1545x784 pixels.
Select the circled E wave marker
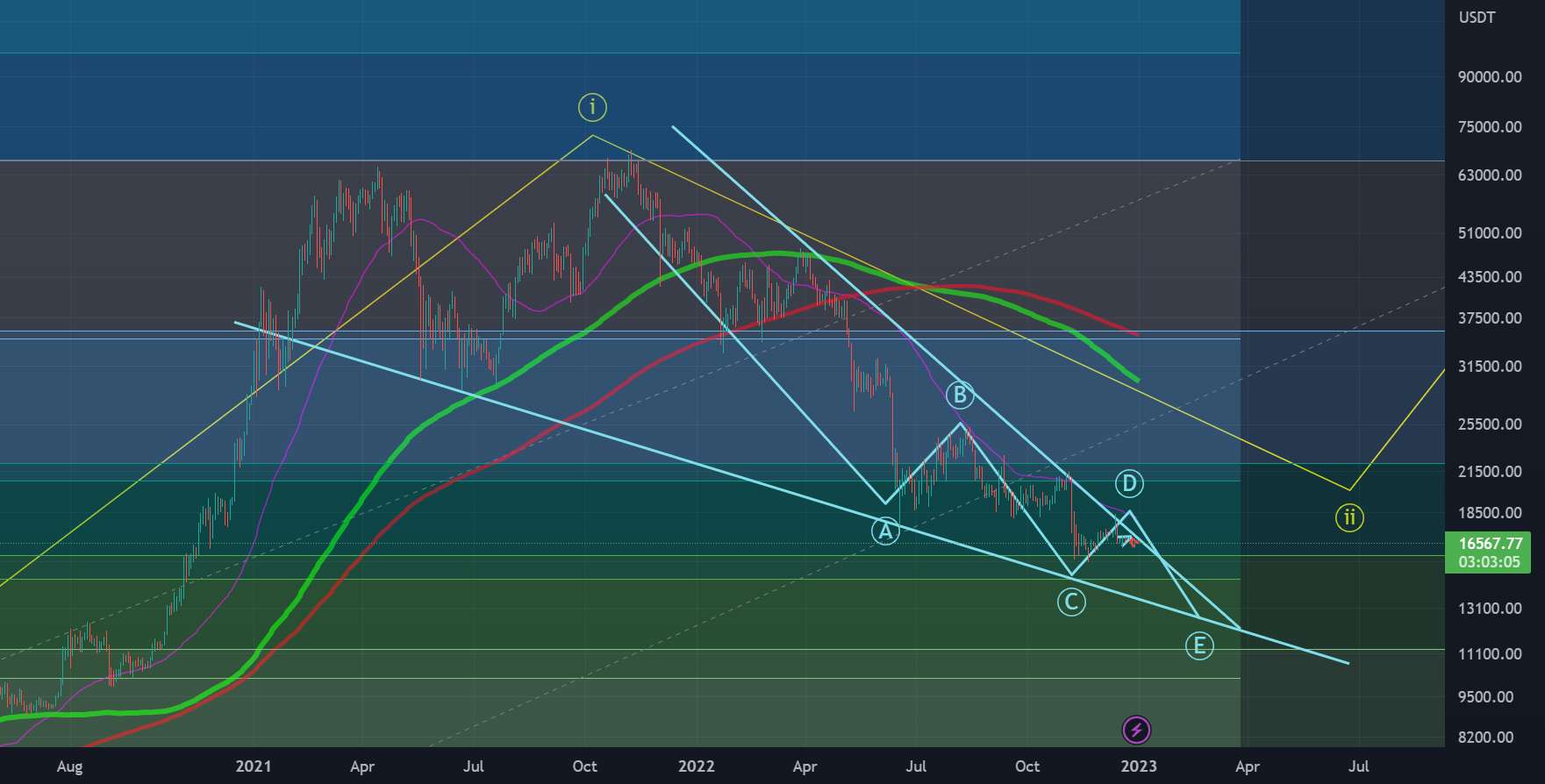point(1199,646)
